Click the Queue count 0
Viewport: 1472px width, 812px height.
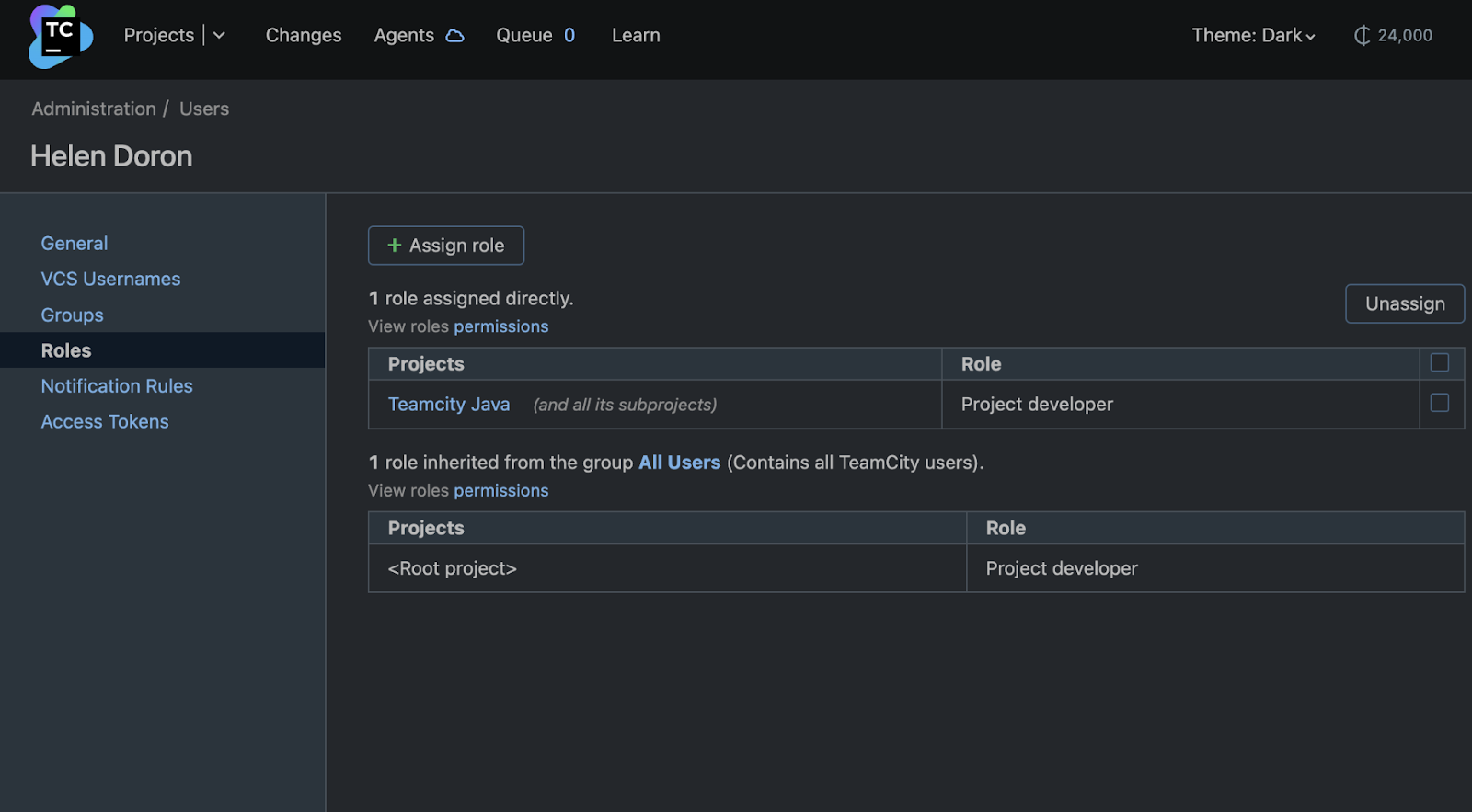pos(569,36)
